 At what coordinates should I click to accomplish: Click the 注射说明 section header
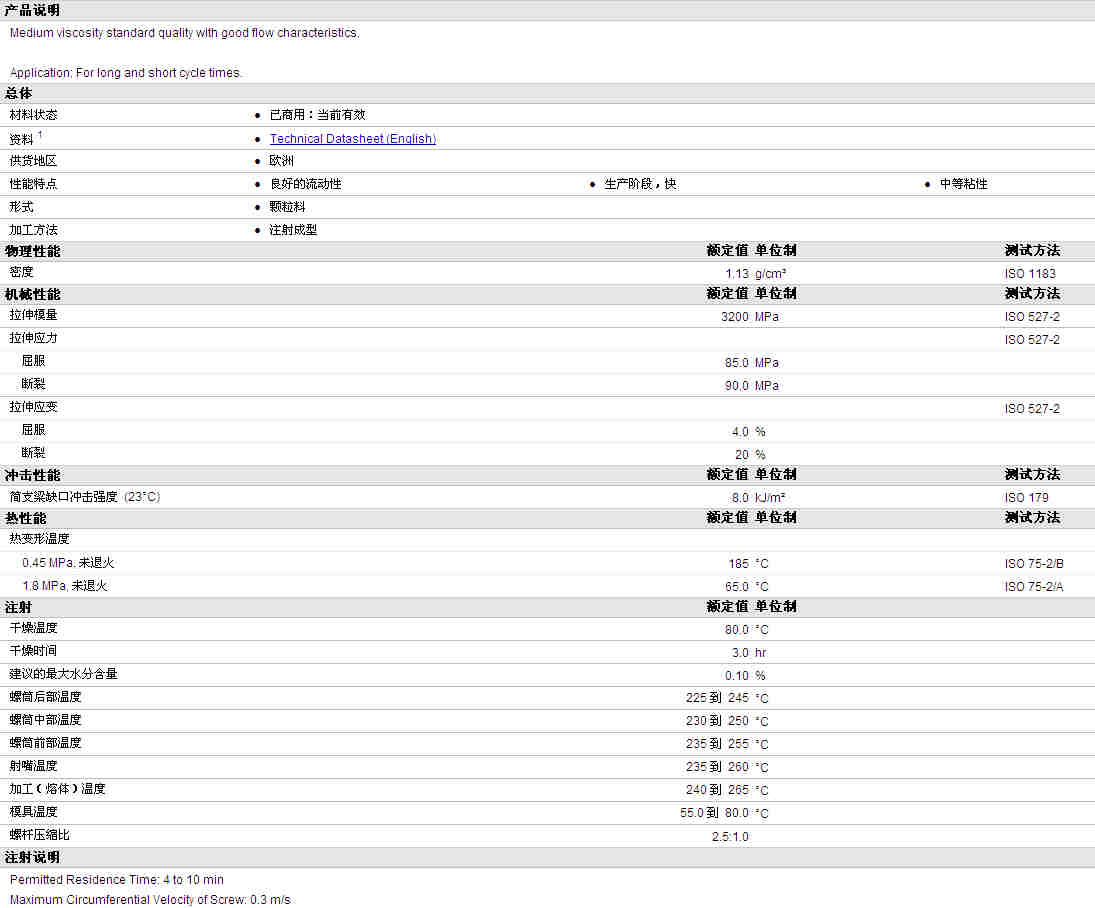click(x=32, y=858)
